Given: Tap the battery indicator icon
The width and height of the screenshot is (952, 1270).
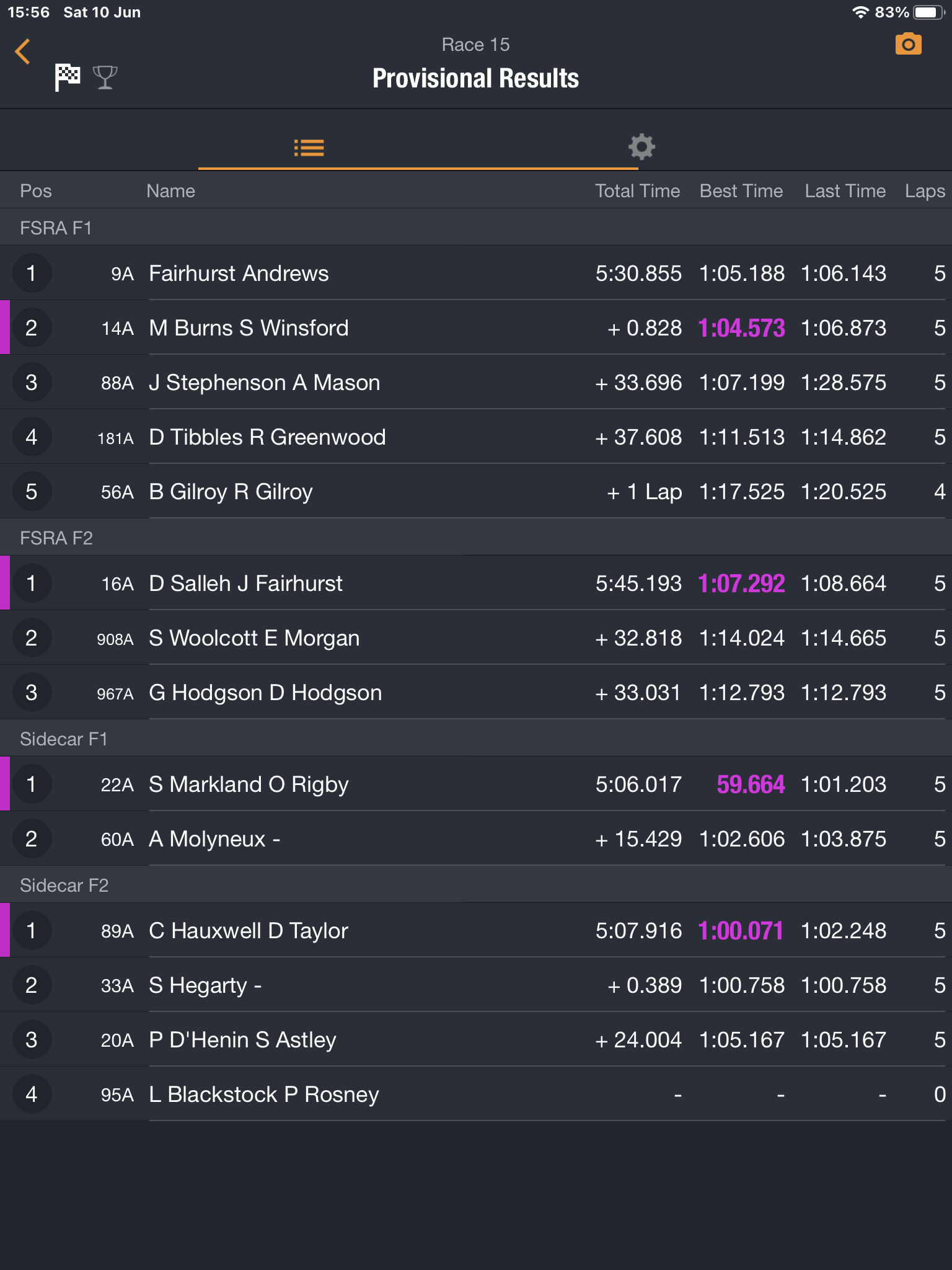Looking at the screenshot, I should pyautogui.click(x=928, y=12).
